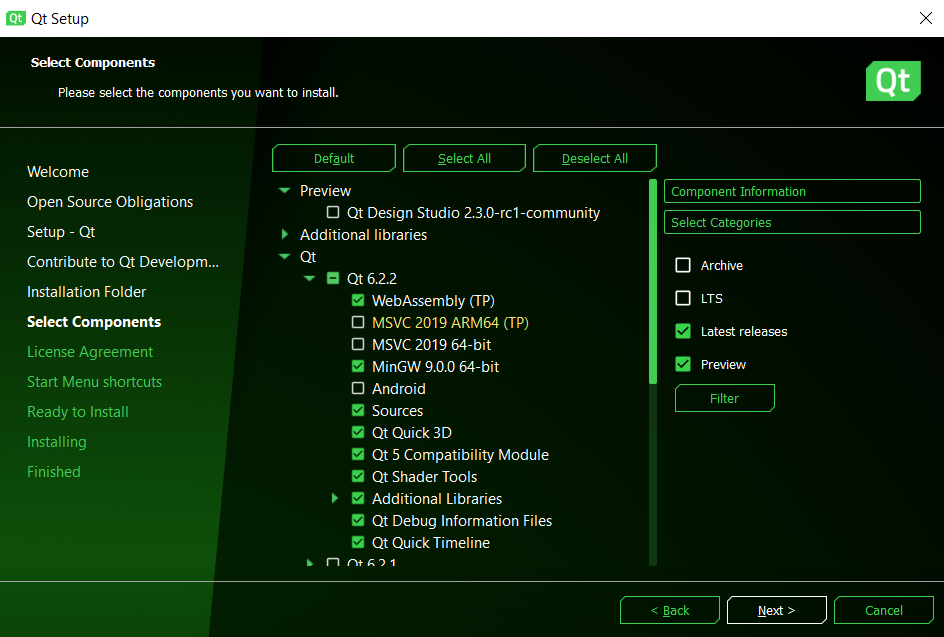Select the Qt Quick Timeline label

(431, 542)
